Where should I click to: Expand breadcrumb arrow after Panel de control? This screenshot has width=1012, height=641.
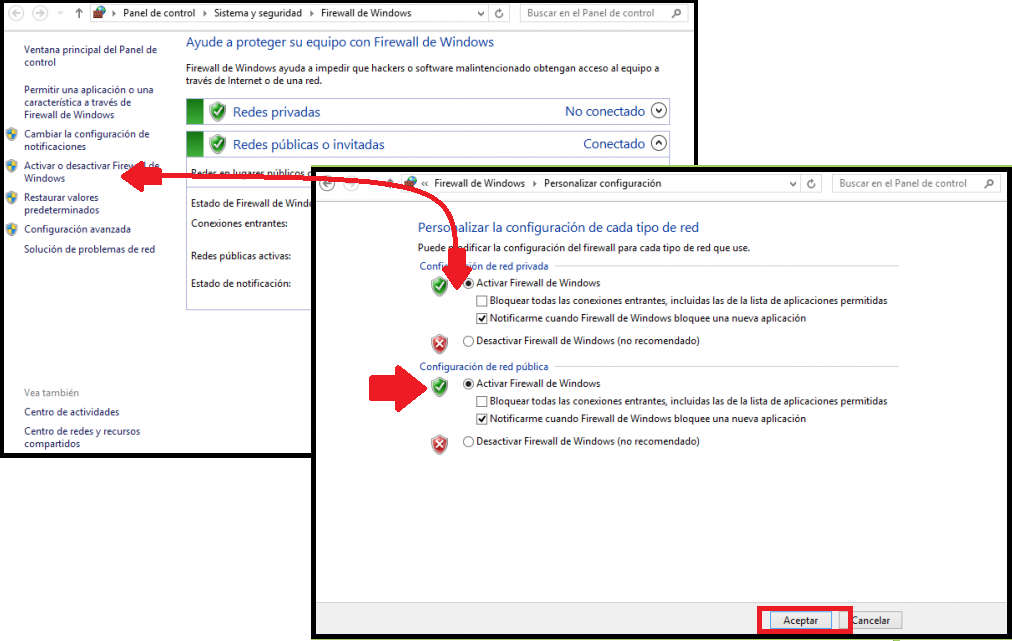click(x=205, y=13)
